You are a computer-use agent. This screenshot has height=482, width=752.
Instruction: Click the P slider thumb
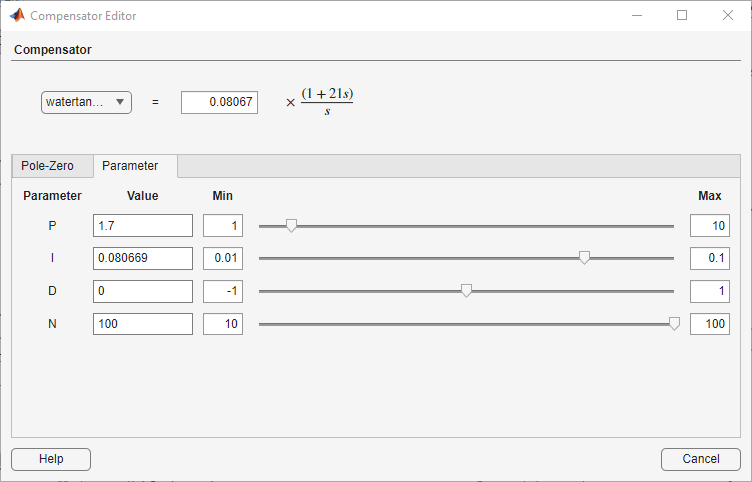click(x=291, y=225)
